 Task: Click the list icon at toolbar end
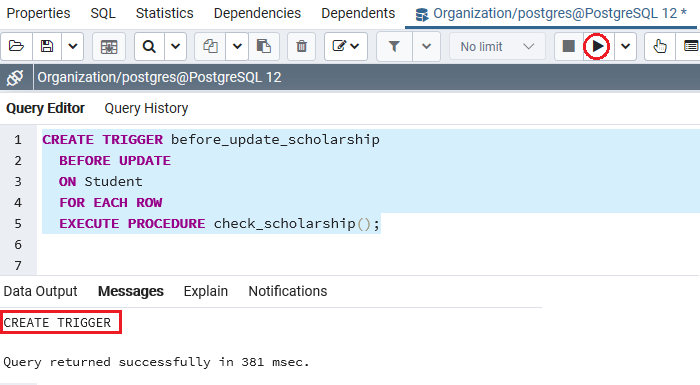pos(690,46)
